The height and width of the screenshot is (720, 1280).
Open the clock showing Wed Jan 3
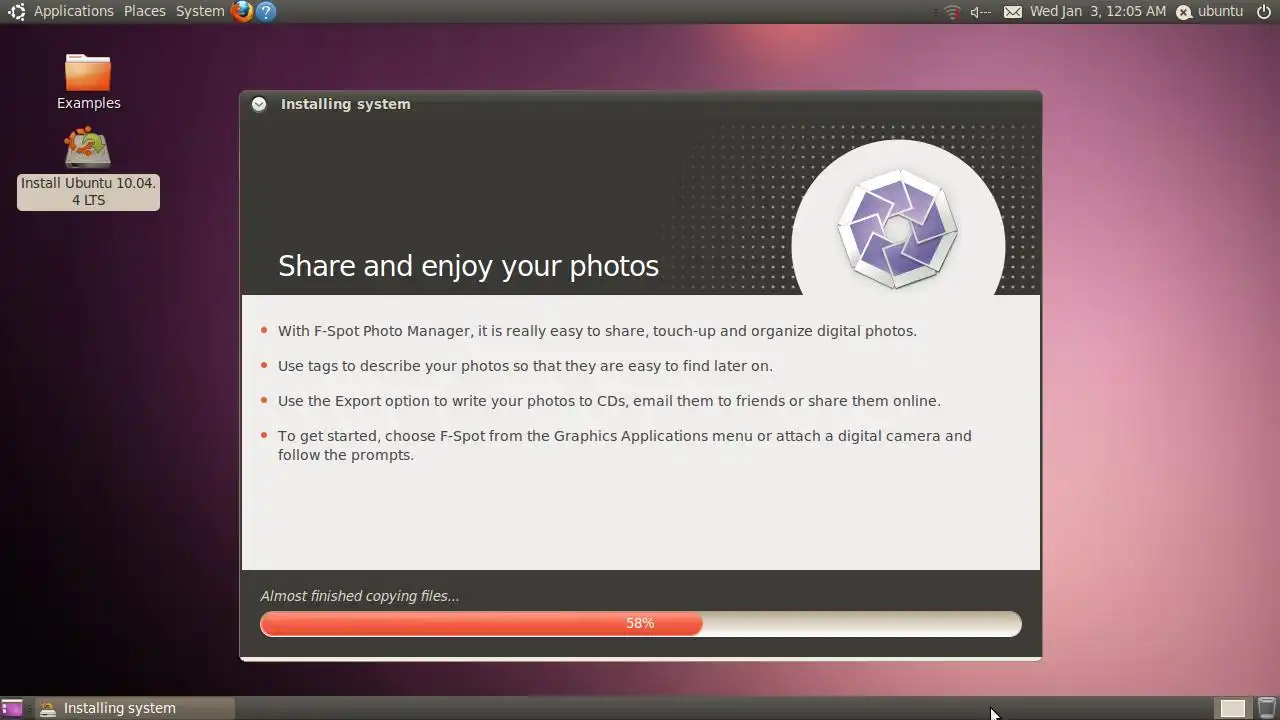[1098, 11]
